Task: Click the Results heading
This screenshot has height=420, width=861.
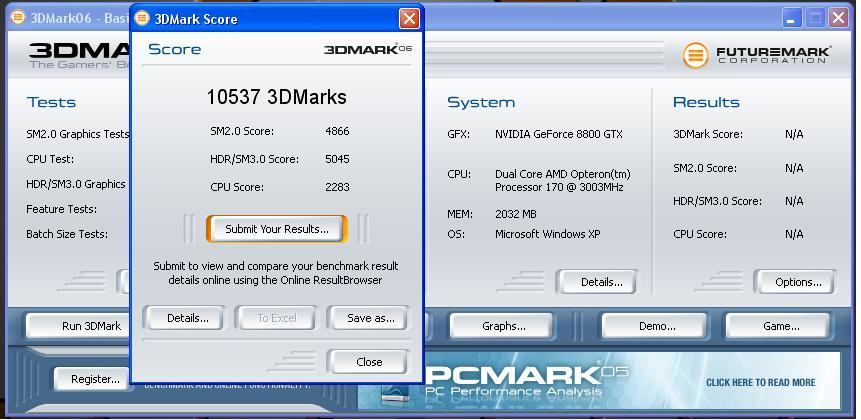Action: (x=706, y=102)
